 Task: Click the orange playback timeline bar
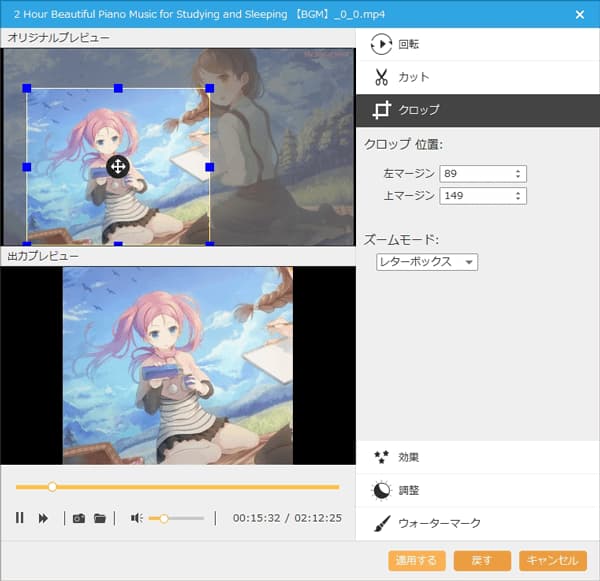pyautogui.click(x=178, y=487)
